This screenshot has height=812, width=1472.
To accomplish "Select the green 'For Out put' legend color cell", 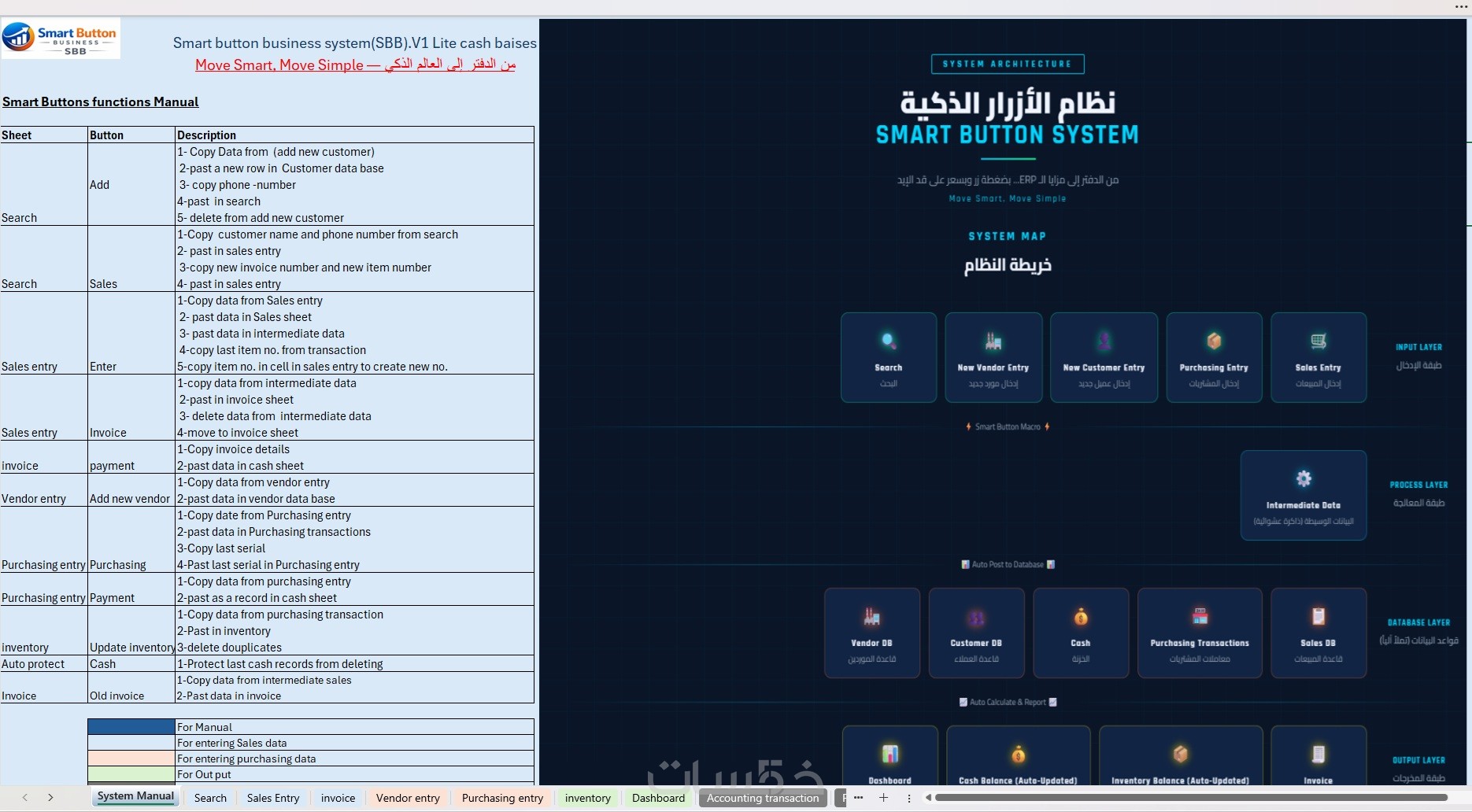I will pyautogui.click(x=131, y=774).
